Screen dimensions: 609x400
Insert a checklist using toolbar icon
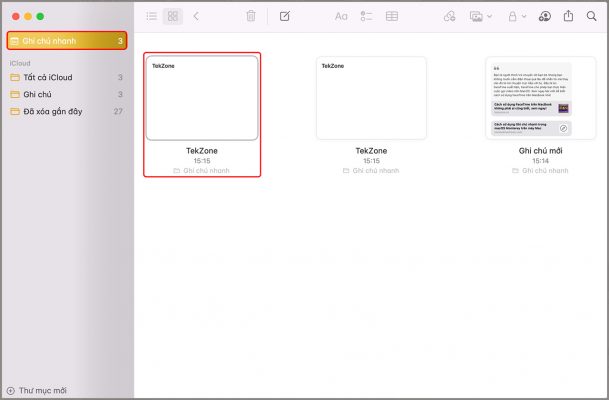[366, 16]
